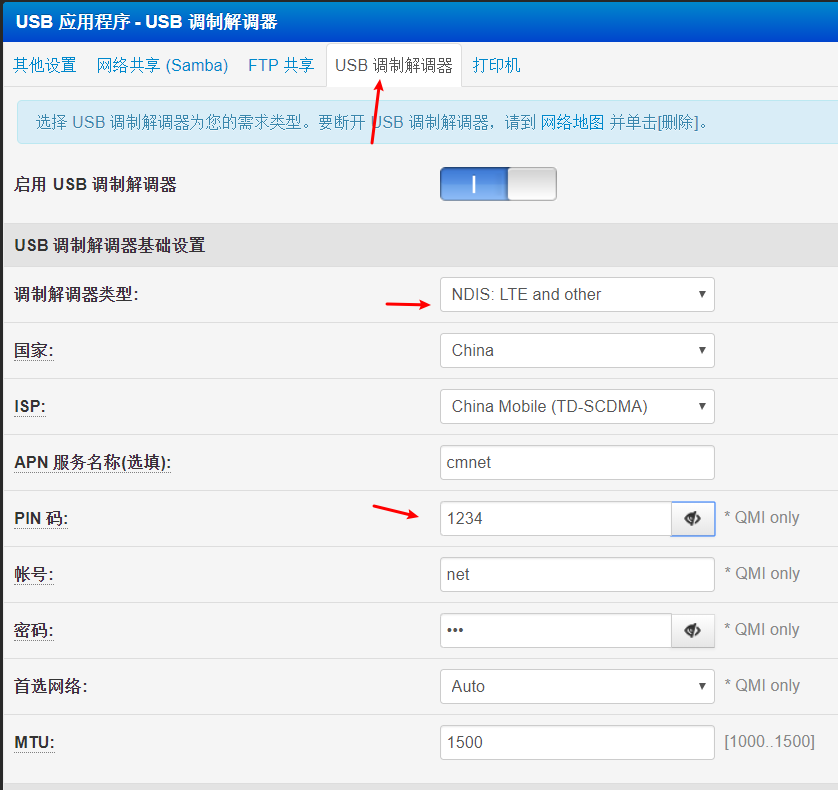This screenshot has width=838, height=790.
Task: Click the MTU field showing 1500
Action: (x=577, y=742)
